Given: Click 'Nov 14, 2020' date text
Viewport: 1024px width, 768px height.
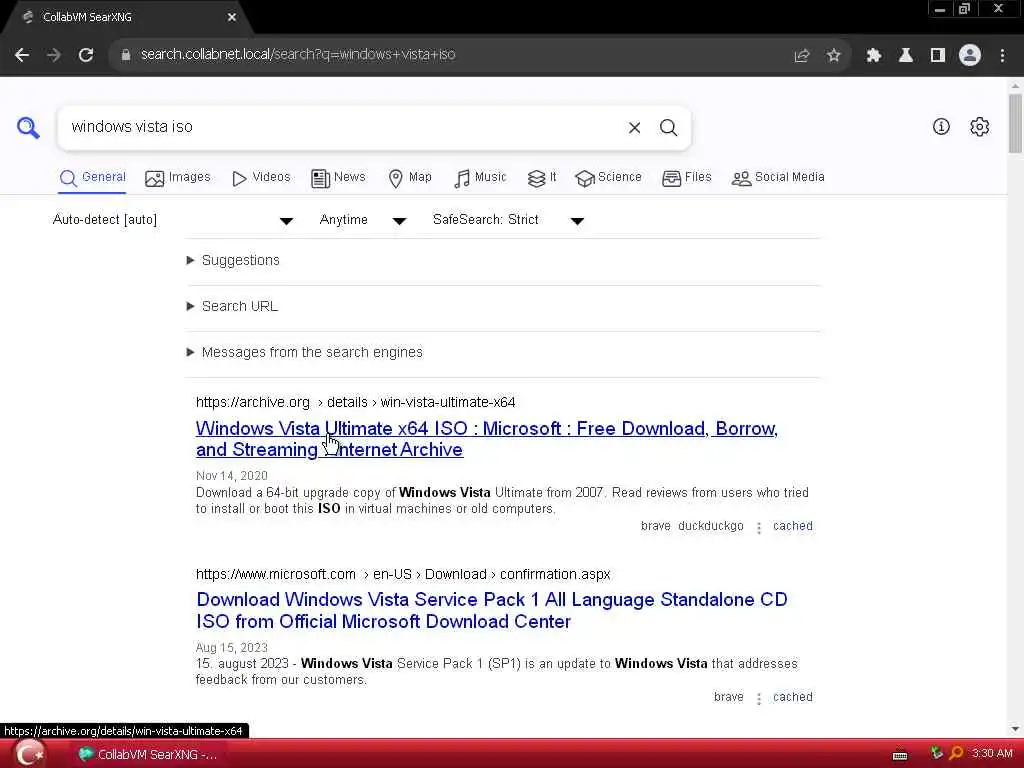Looking at the screenshot, I should pos(232,476).
